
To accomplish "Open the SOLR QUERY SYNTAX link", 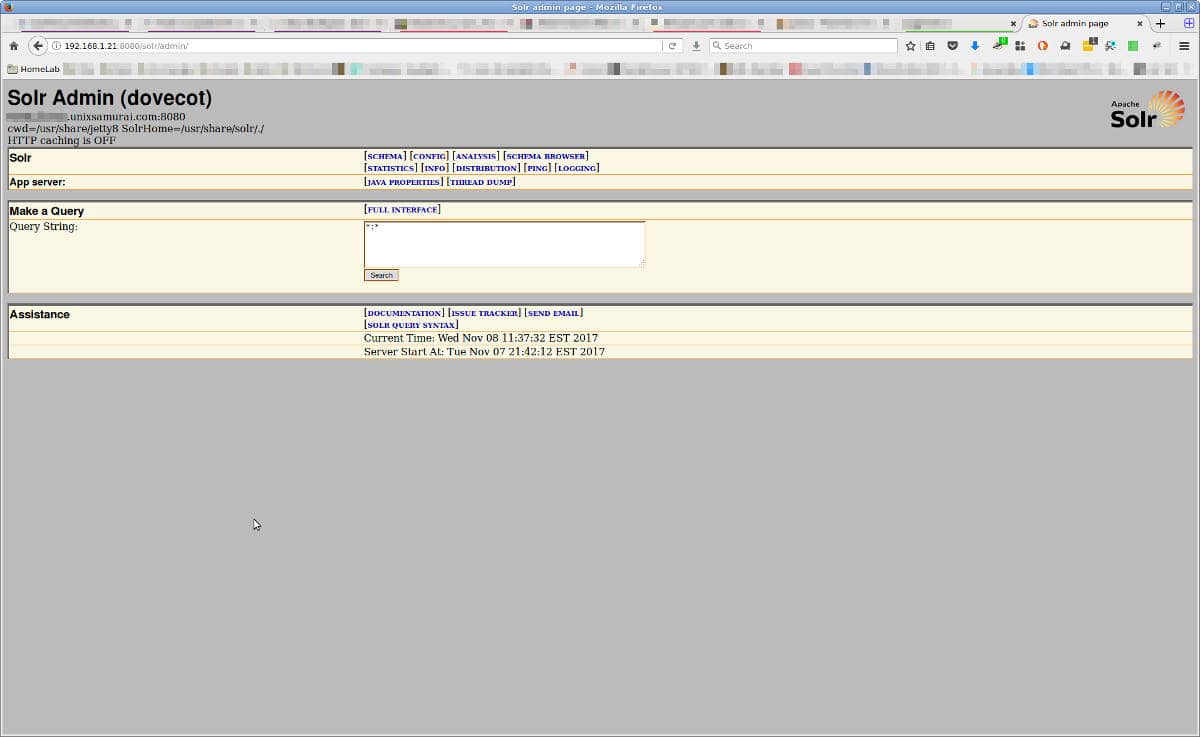I will 412,325.
